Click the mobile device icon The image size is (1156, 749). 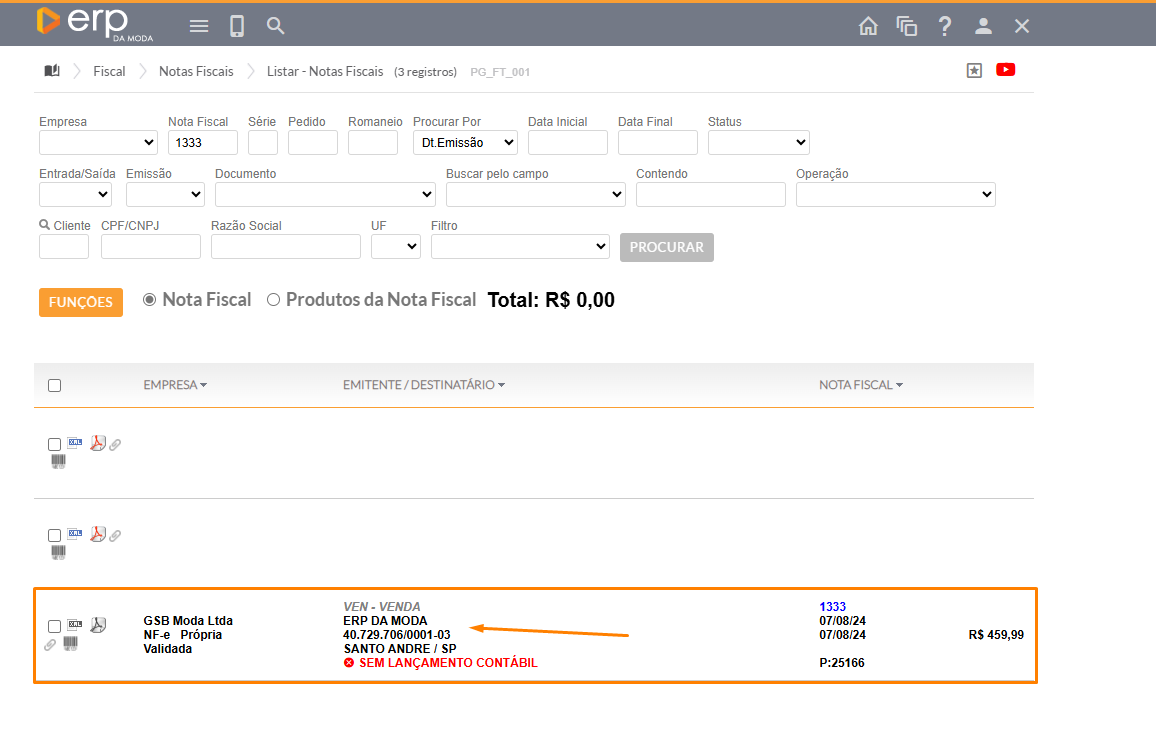point(237,26)
